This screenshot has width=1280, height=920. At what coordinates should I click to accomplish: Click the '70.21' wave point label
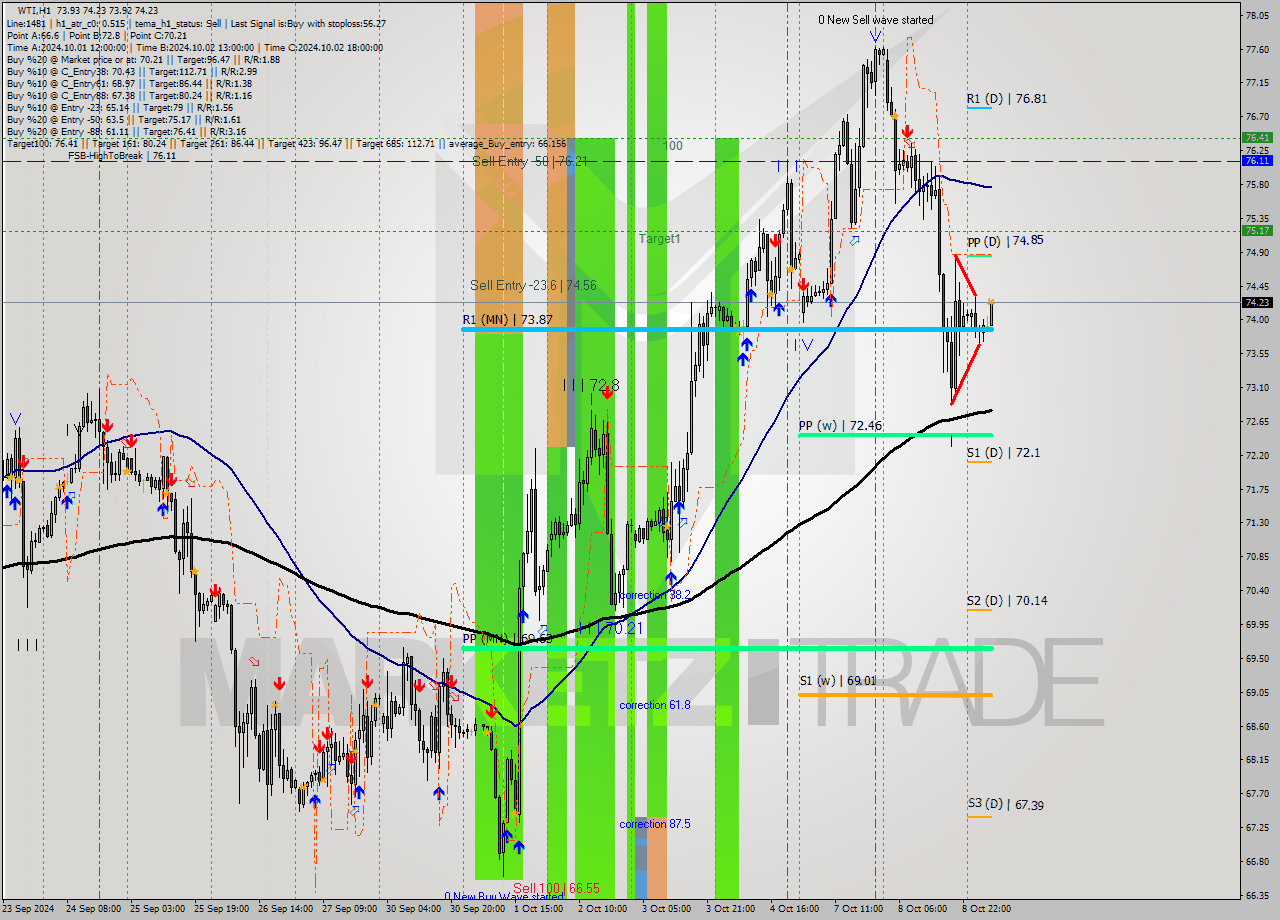click(x=624, y=628)
